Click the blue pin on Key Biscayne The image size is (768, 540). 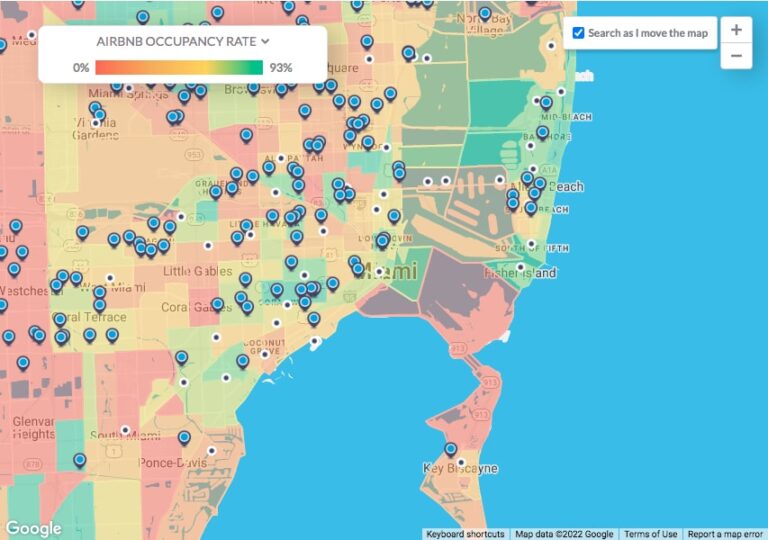click(451, 449)
